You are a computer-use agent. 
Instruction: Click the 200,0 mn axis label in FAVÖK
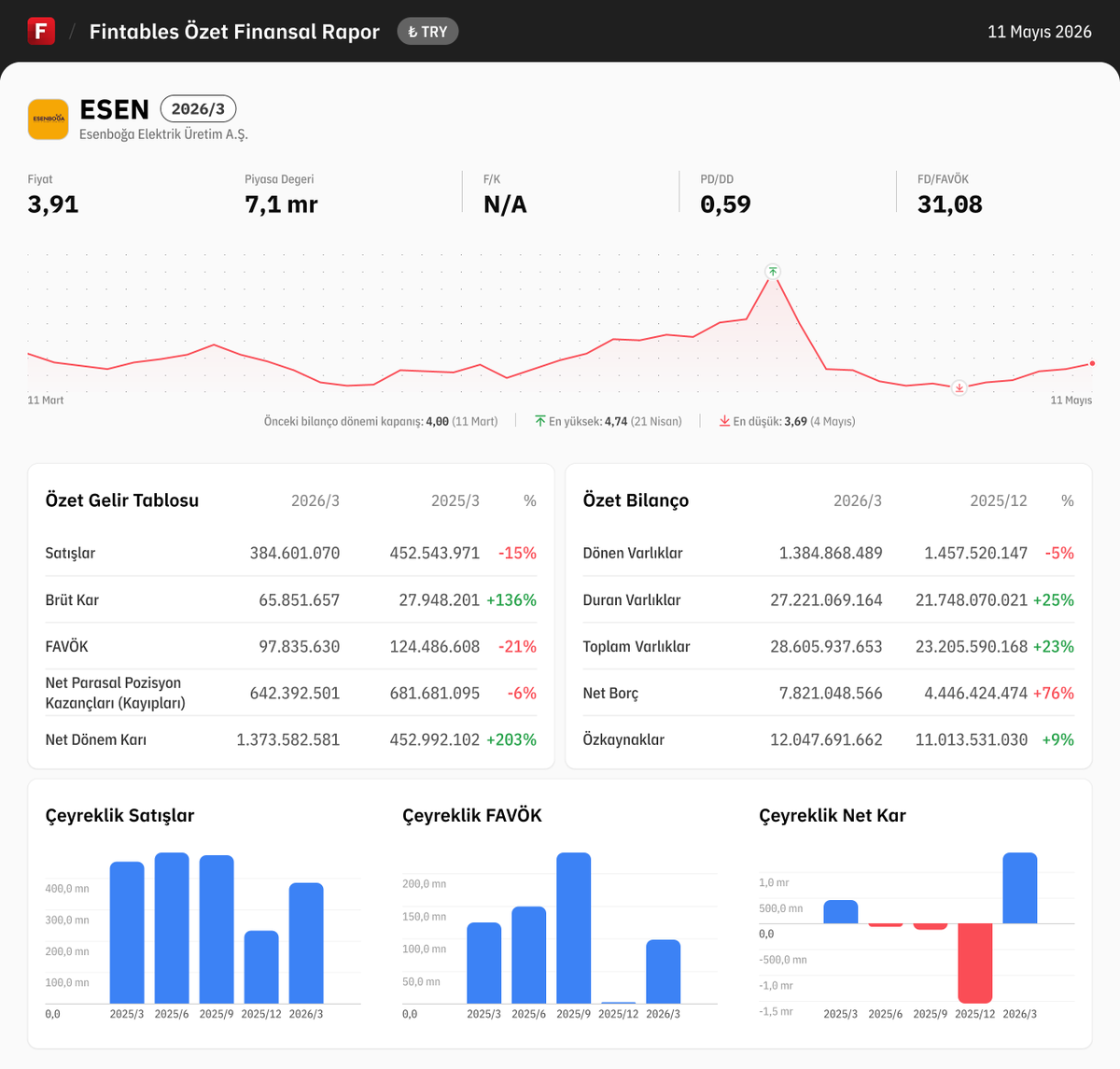[425, 884]
